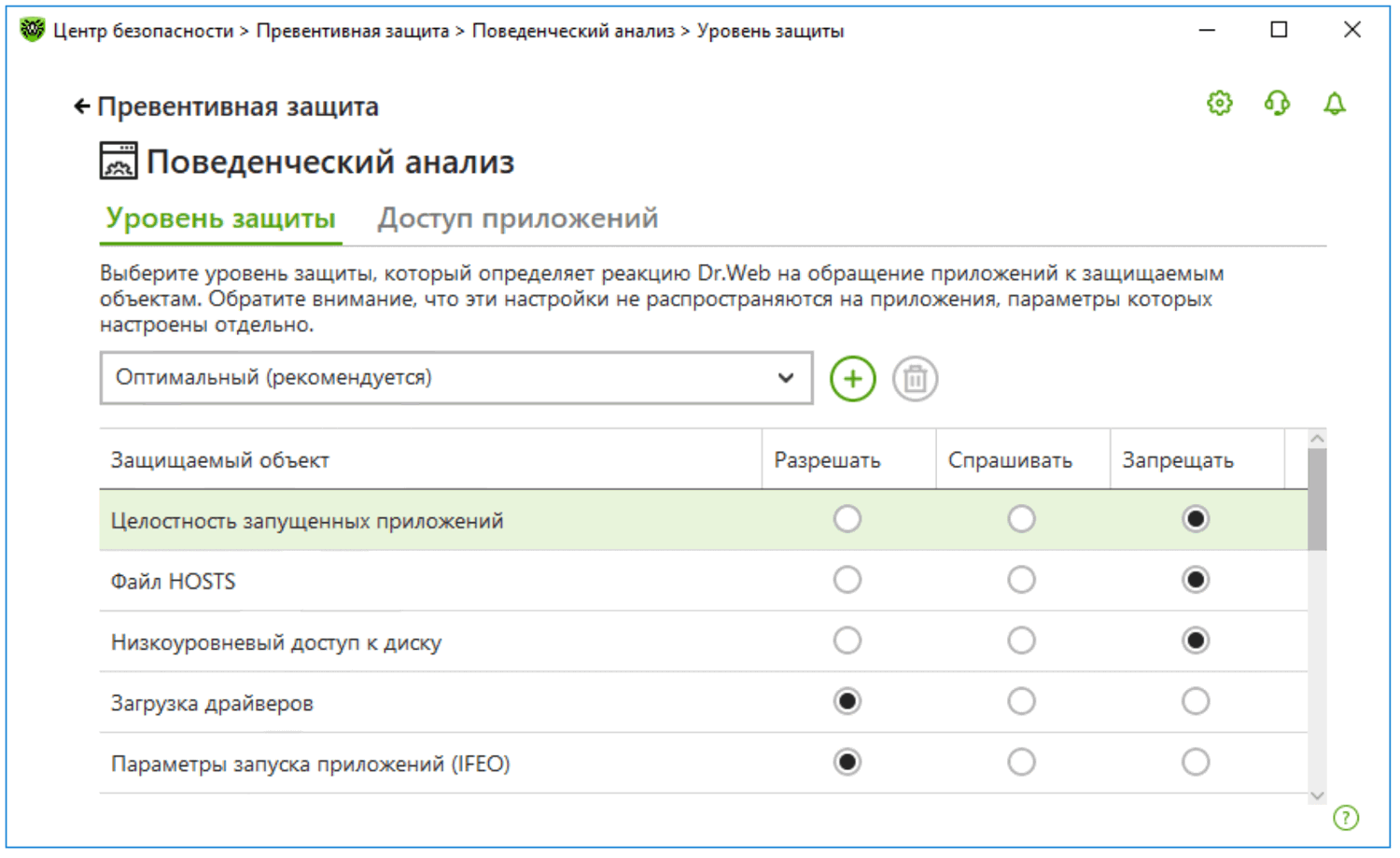Open help with the question mark icon

coord(1345,818)
